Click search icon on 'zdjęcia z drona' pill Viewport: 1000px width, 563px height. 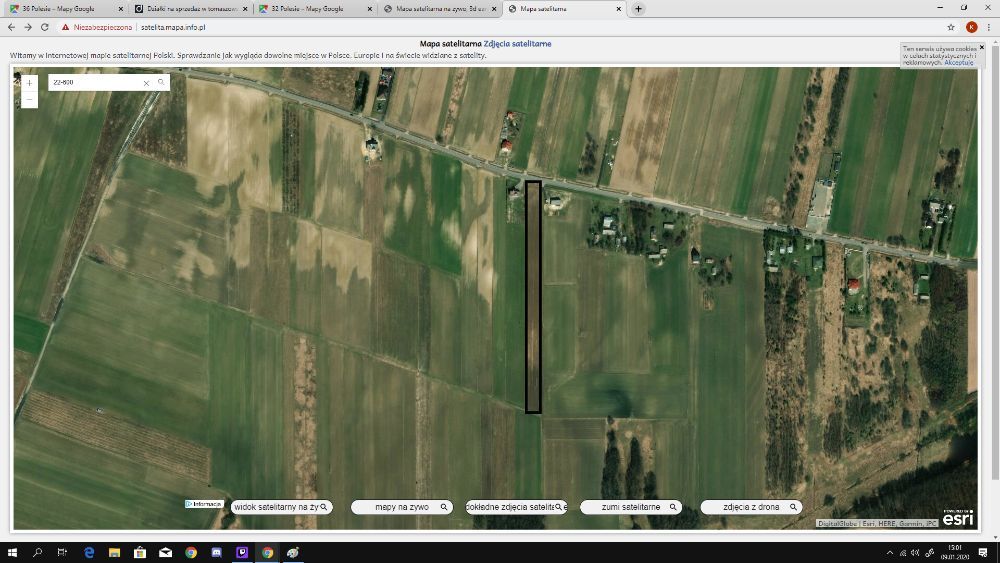pos(793,507)
